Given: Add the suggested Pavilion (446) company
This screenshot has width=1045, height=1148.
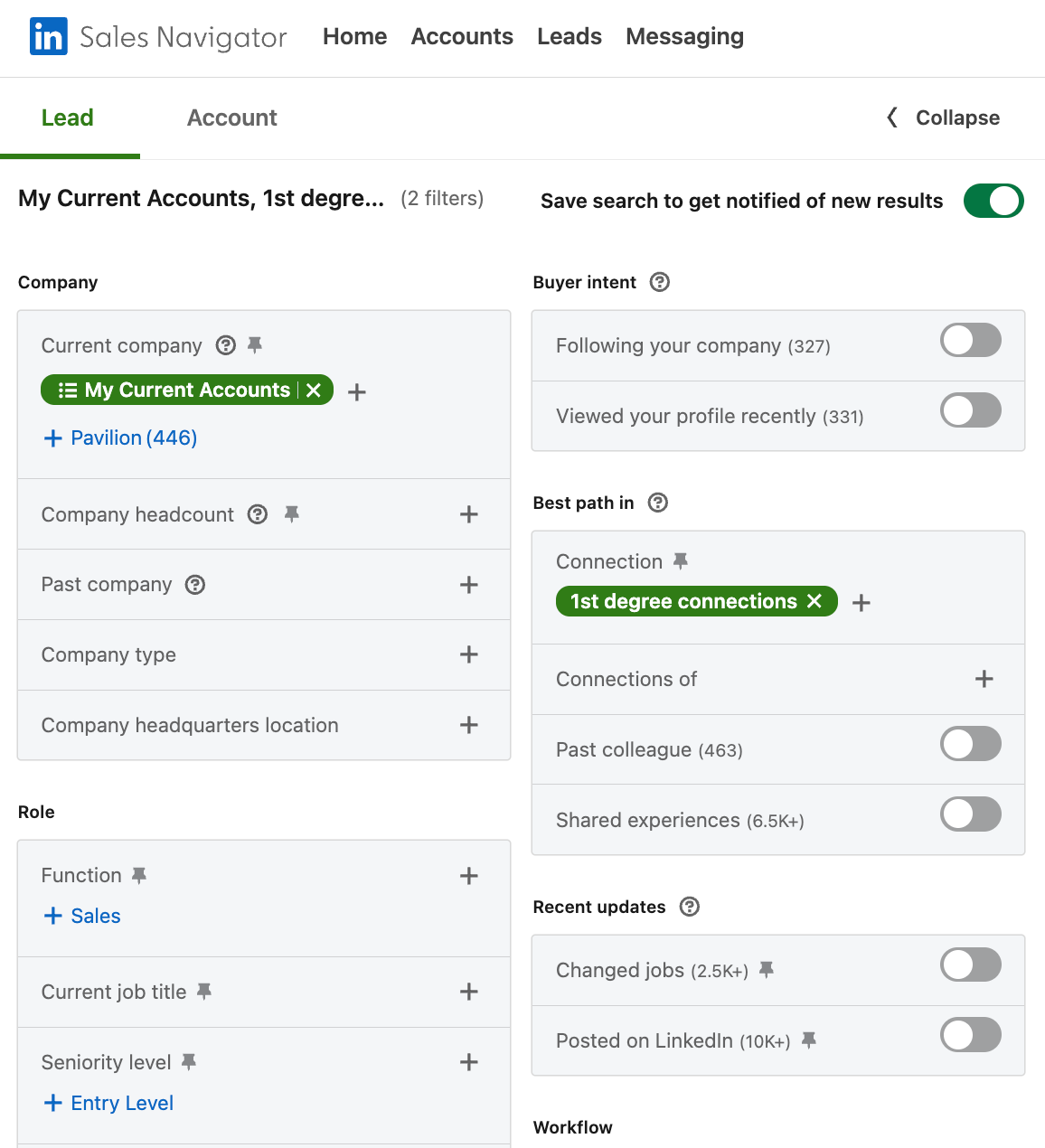Looking at the screenshot, I should [120, 438].
